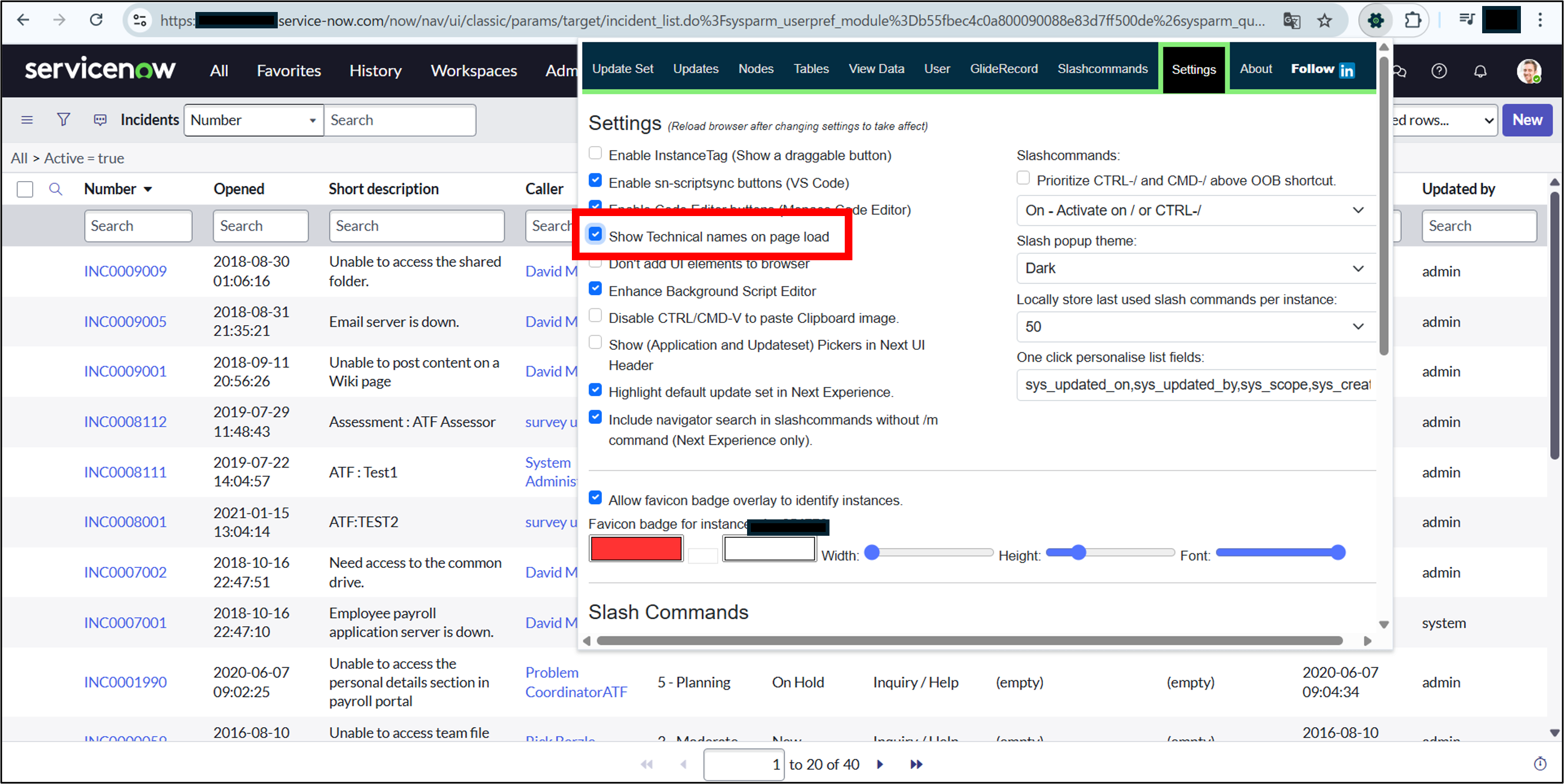Click the white favicon text color swatch

click(x=769, y=548)
